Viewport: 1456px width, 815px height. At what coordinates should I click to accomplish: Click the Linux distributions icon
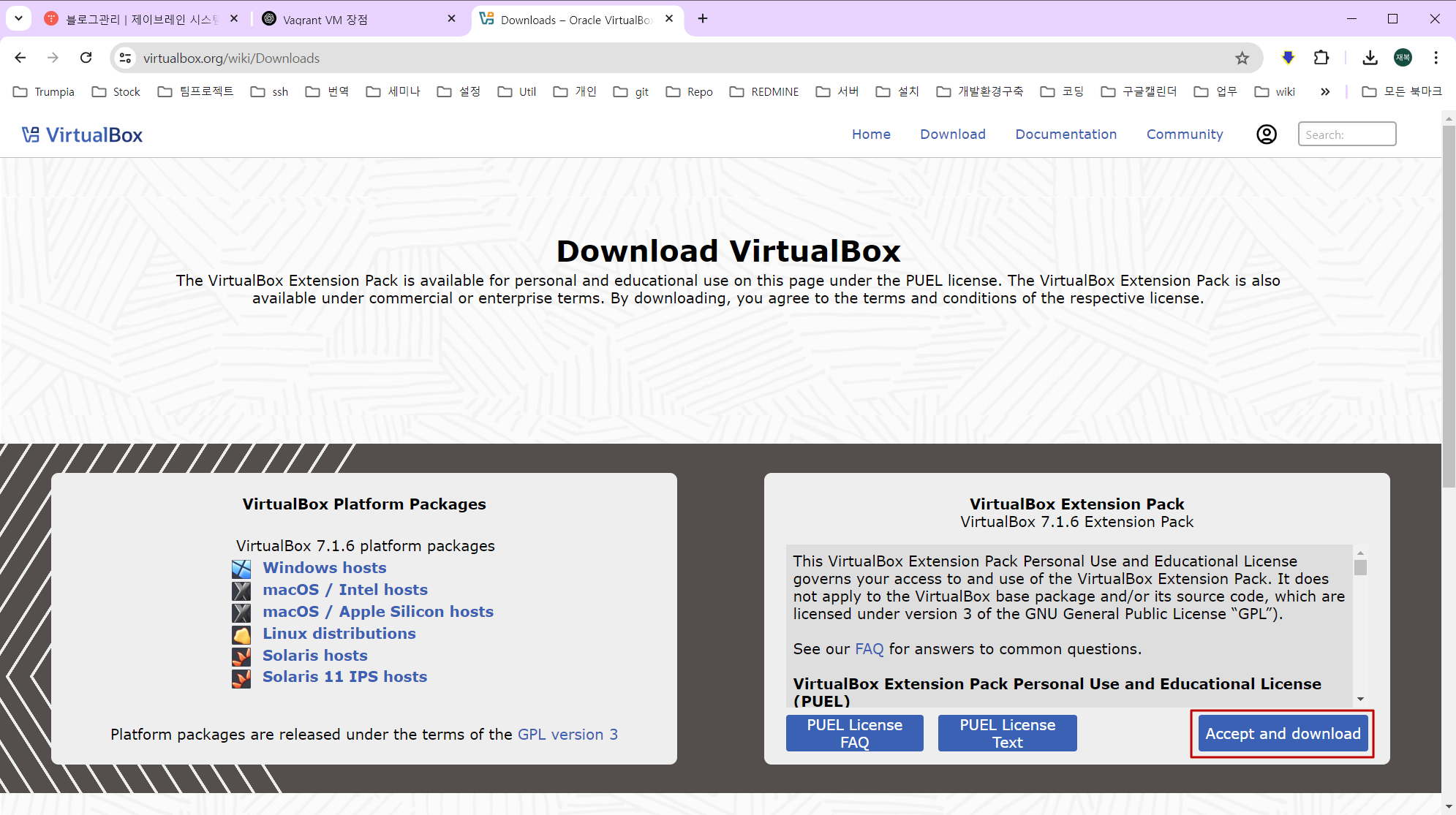click(x=241, y=634)
